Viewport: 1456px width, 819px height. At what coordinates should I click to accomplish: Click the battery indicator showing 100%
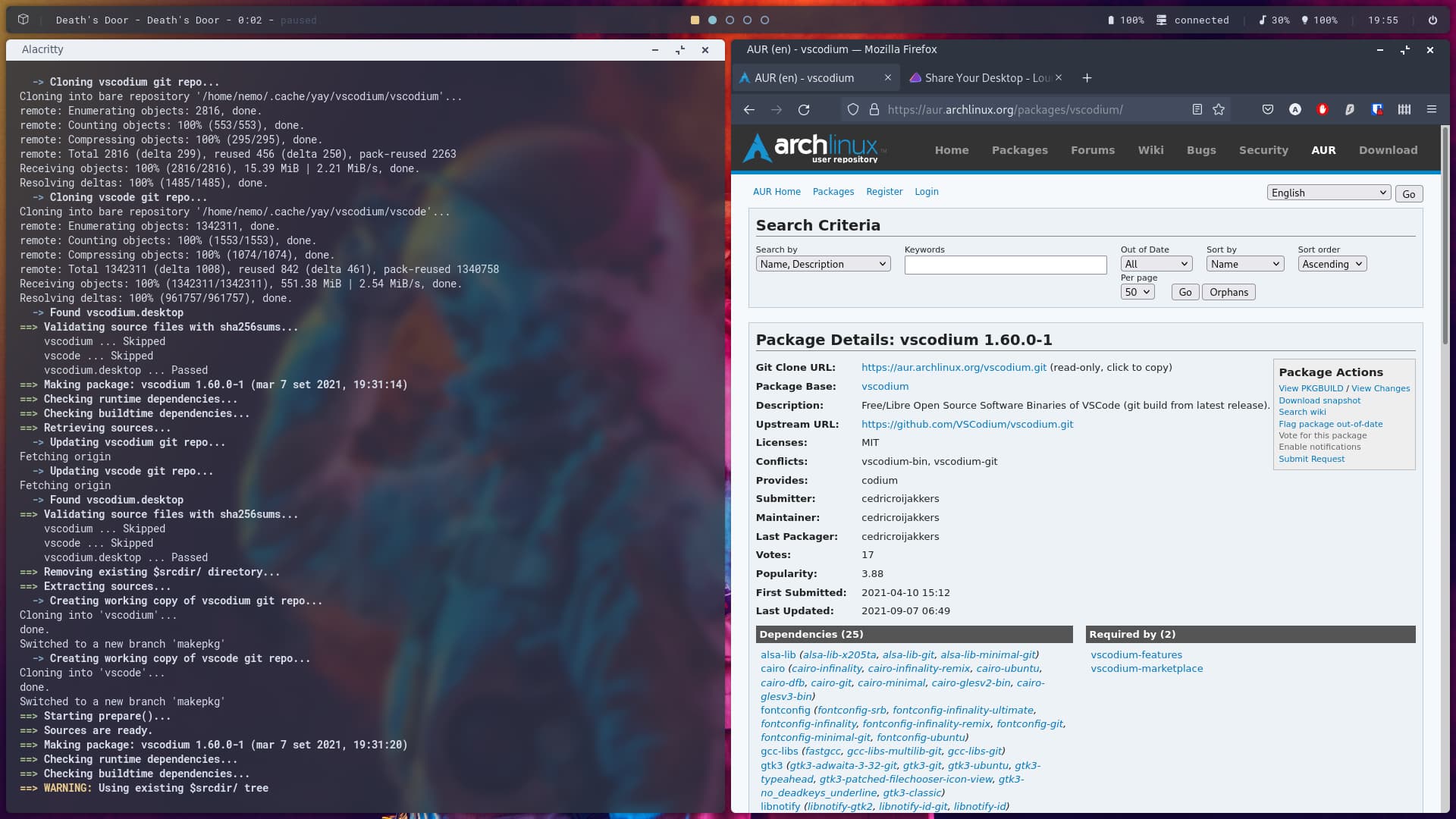click(1125, 20)
